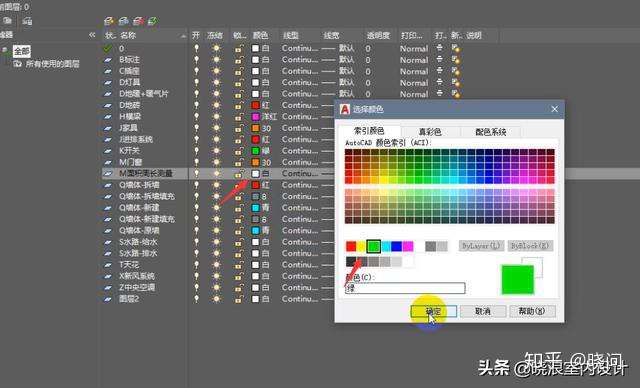Click freeze sun icon on S水路-给水 layer
640x388 pixels.
(216, 242)
